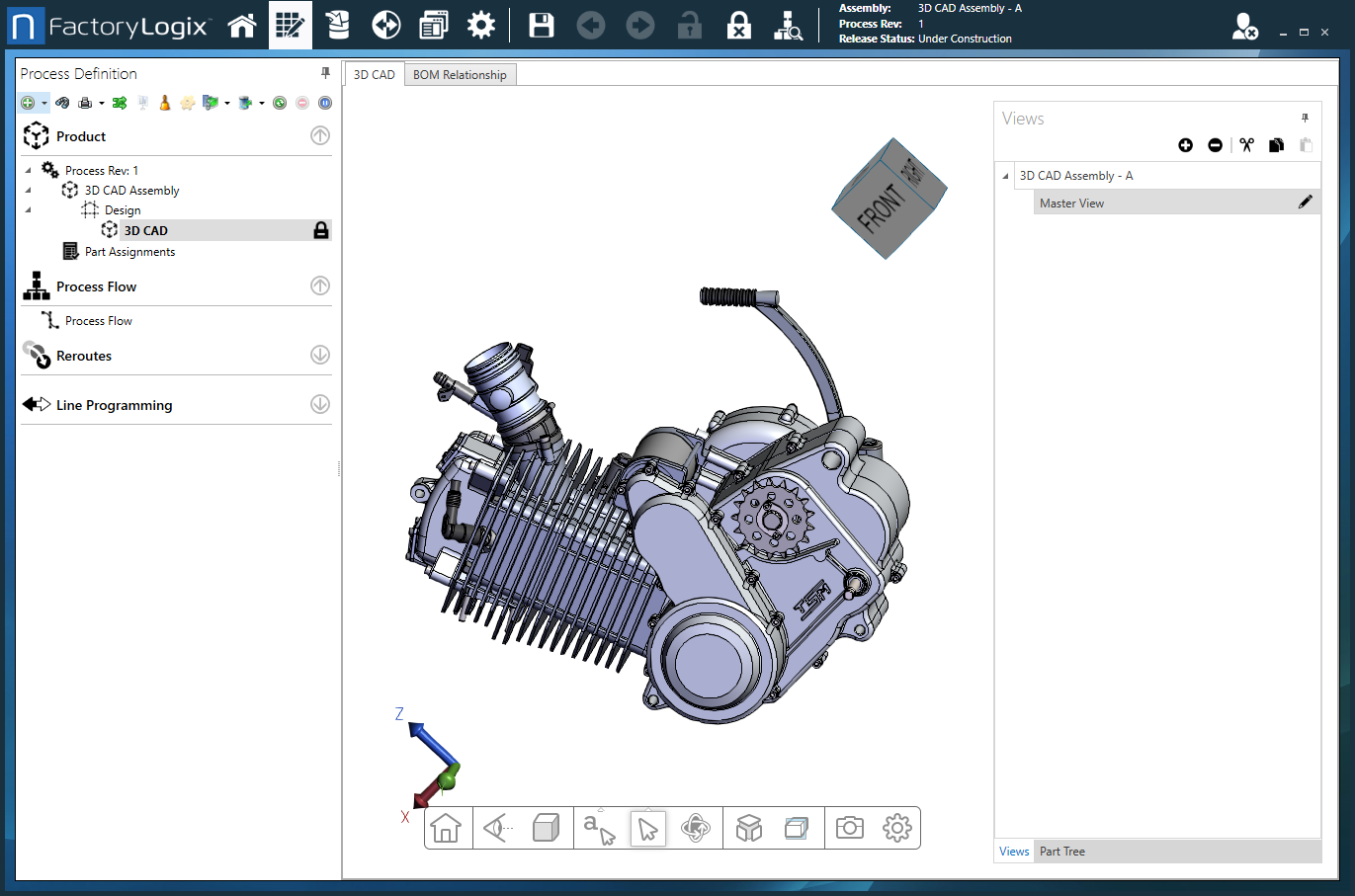Click the copy icon in the Views panel

(x=1276, y=145)
